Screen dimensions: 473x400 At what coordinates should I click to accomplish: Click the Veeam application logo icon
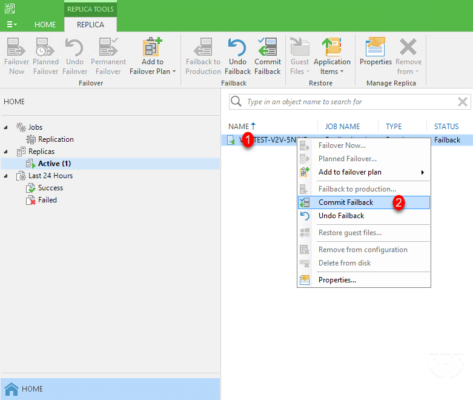coord(10,8)
